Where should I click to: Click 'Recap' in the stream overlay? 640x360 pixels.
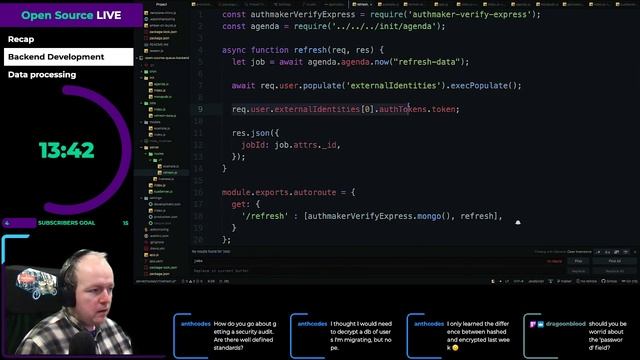[21, 39]
